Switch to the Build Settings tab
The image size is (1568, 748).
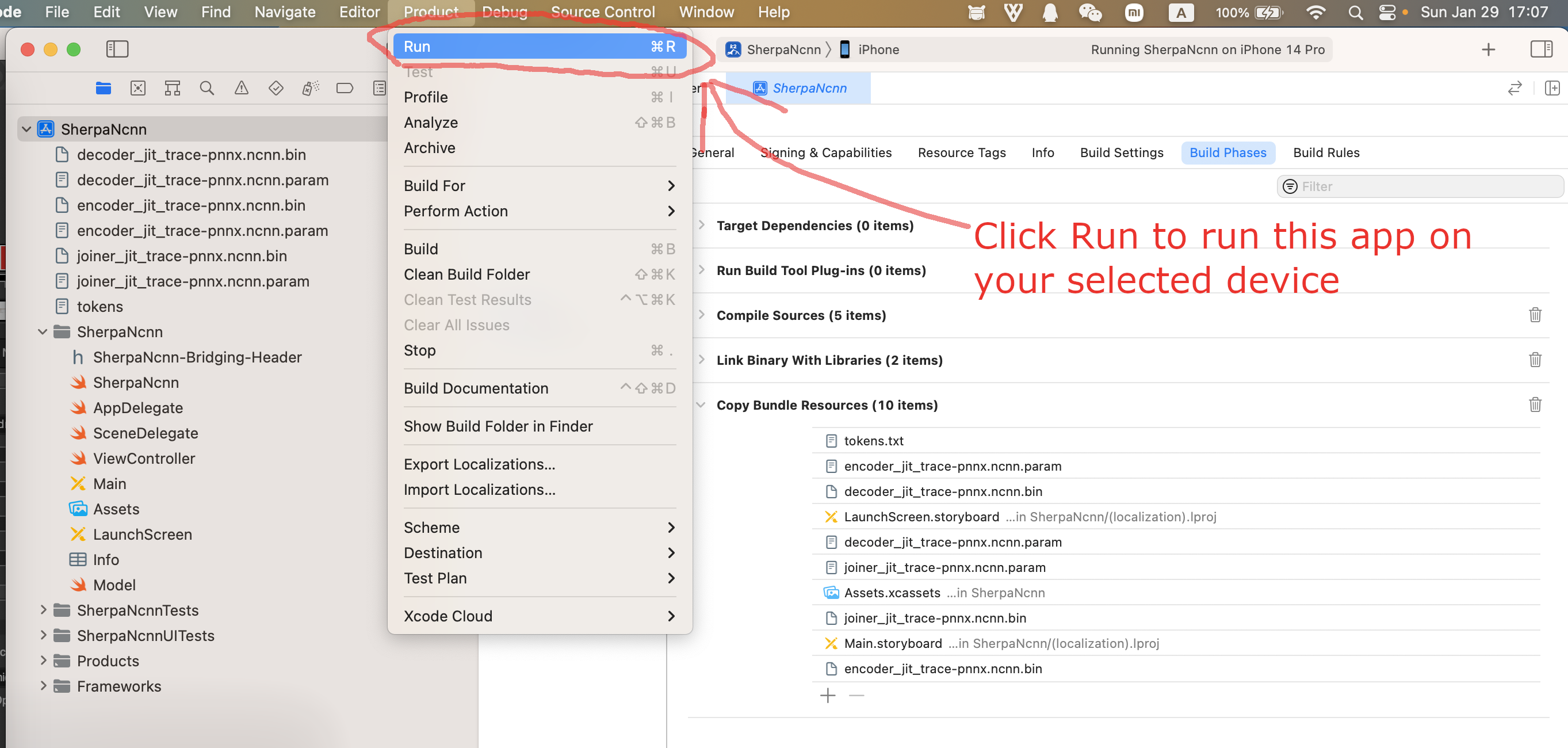(1121, 152)
